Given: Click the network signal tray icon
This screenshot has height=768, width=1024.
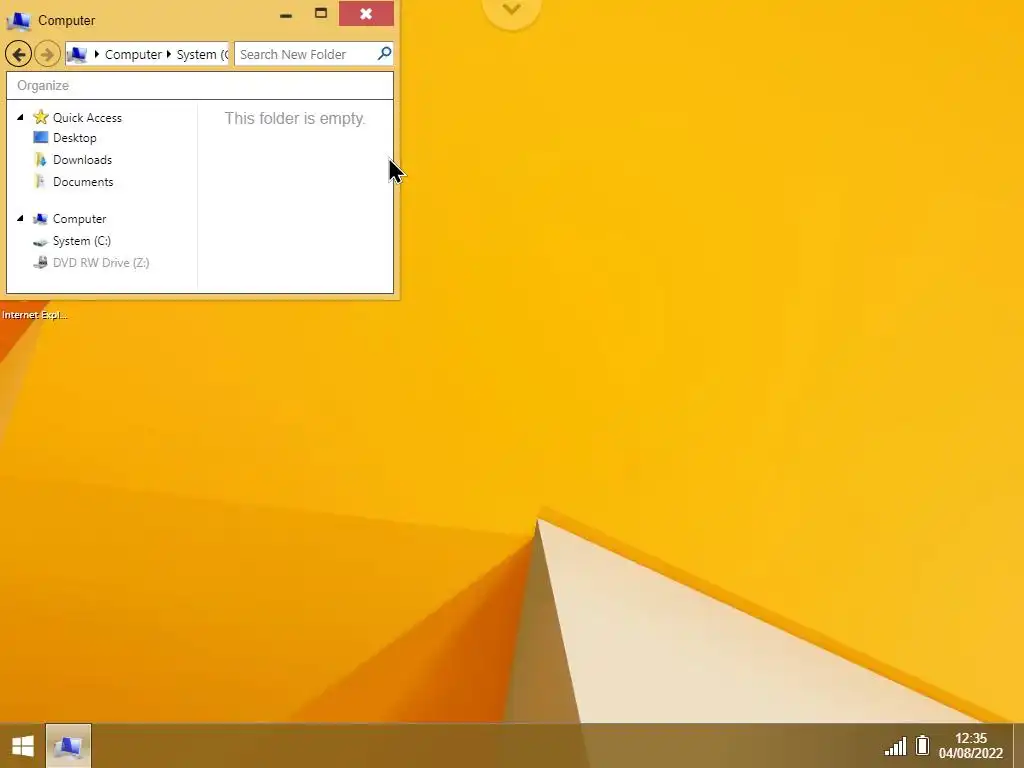Looking at the screenshot, I should [895, 746].
